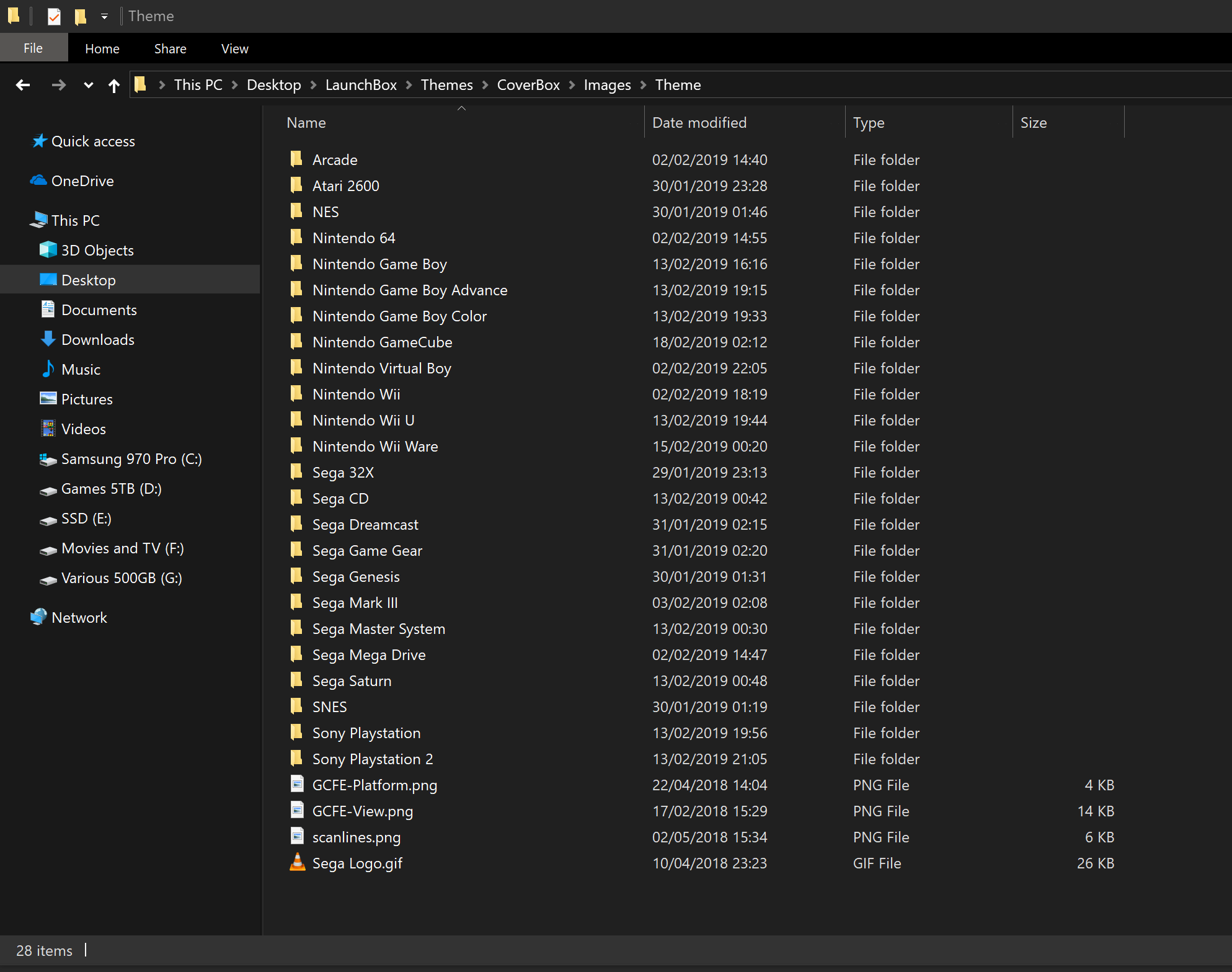Expand the chevron after Desktop breadcrumb
Viewport: 1232px width, 972px height.
(313, 85)
